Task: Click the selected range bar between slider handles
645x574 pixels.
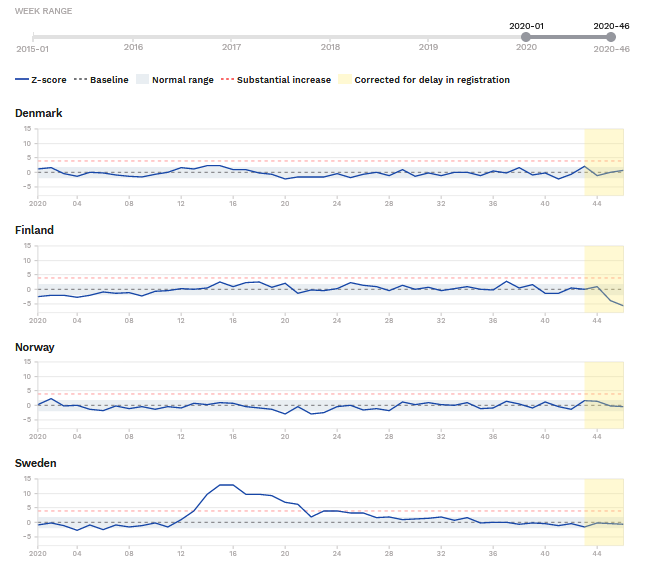Action: (568, 37)
